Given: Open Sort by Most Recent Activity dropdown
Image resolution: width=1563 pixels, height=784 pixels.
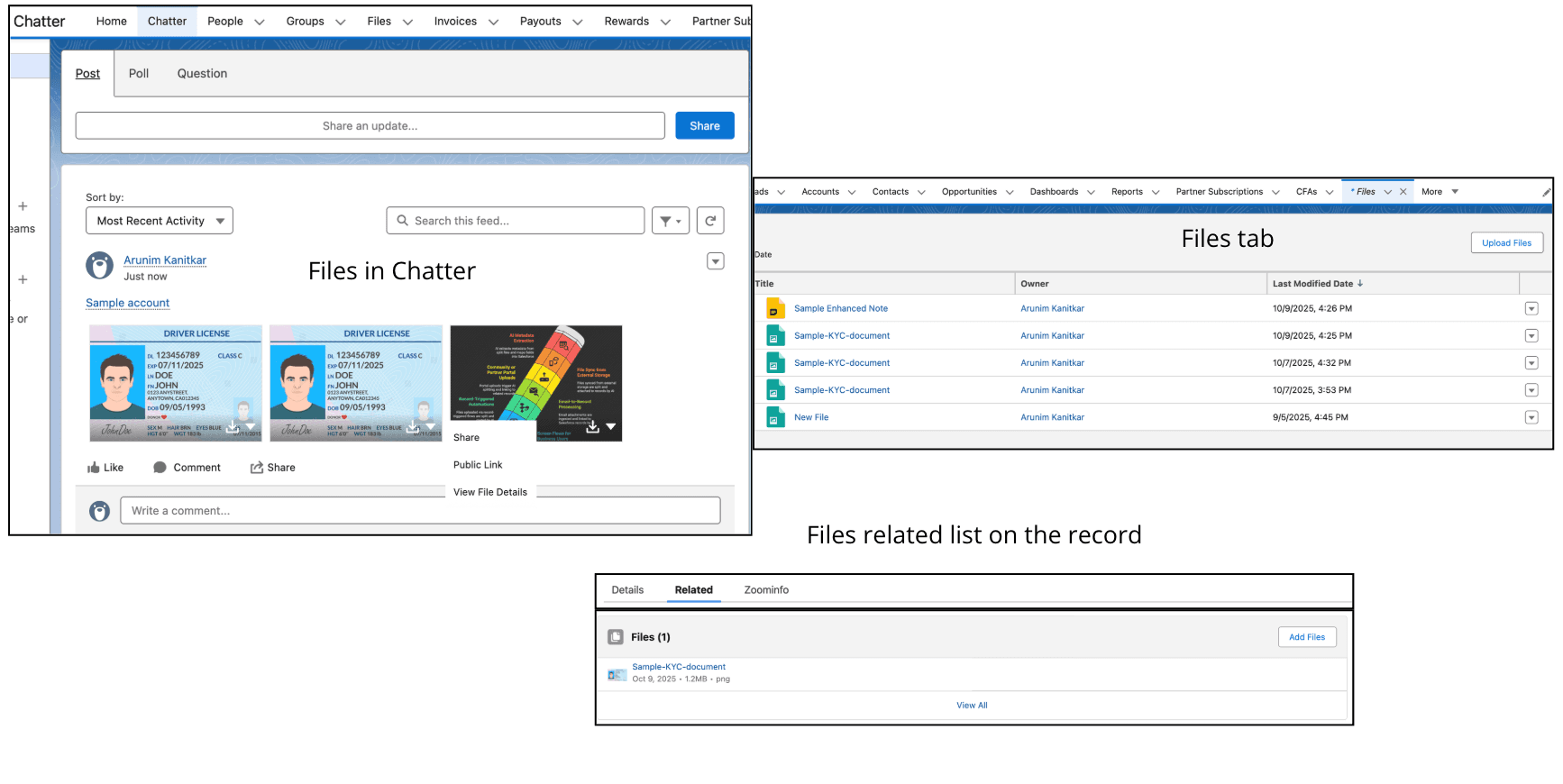Looking at the screenshot, I should click(x=160, y=221).
